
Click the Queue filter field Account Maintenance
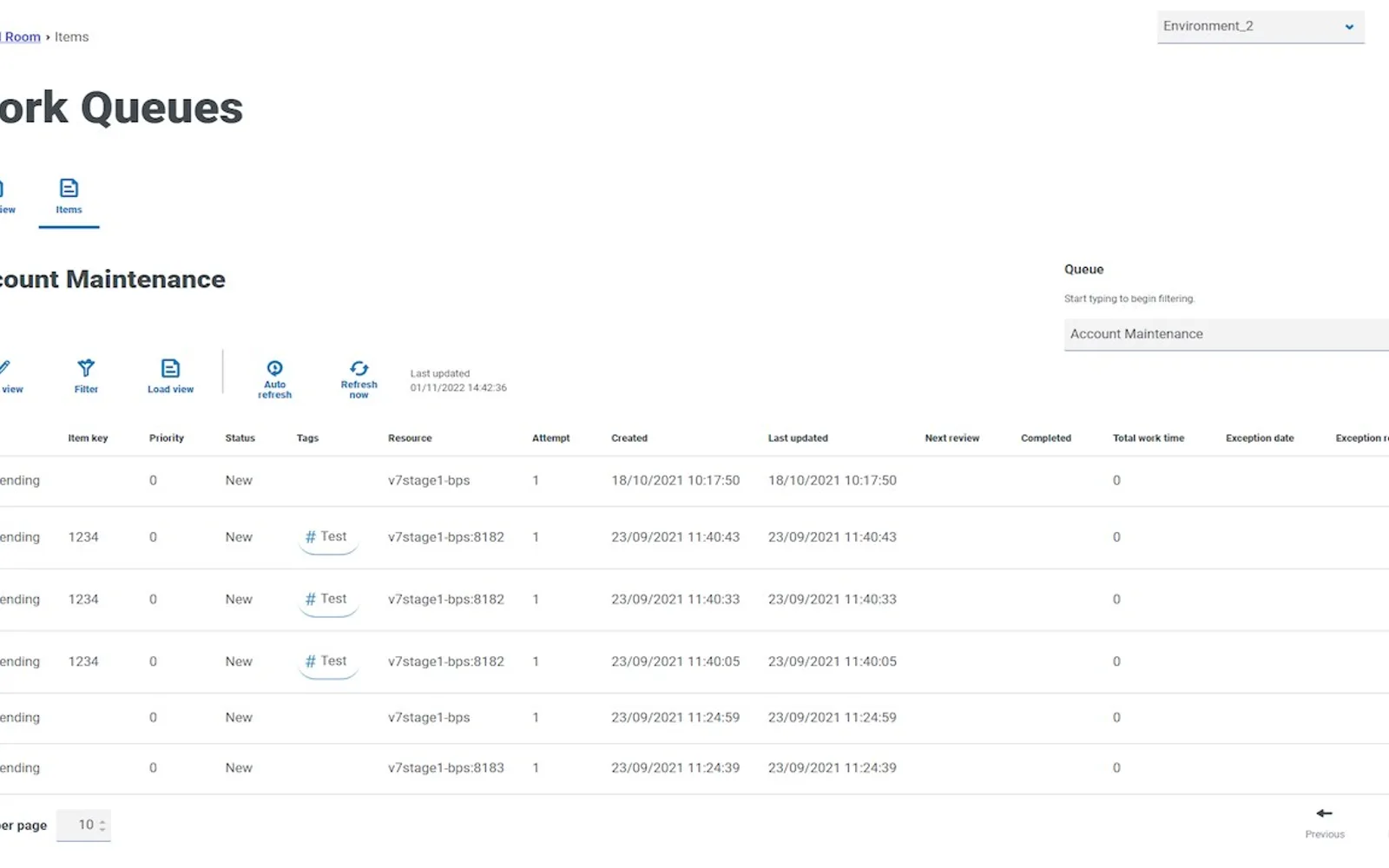(1227, 334)
